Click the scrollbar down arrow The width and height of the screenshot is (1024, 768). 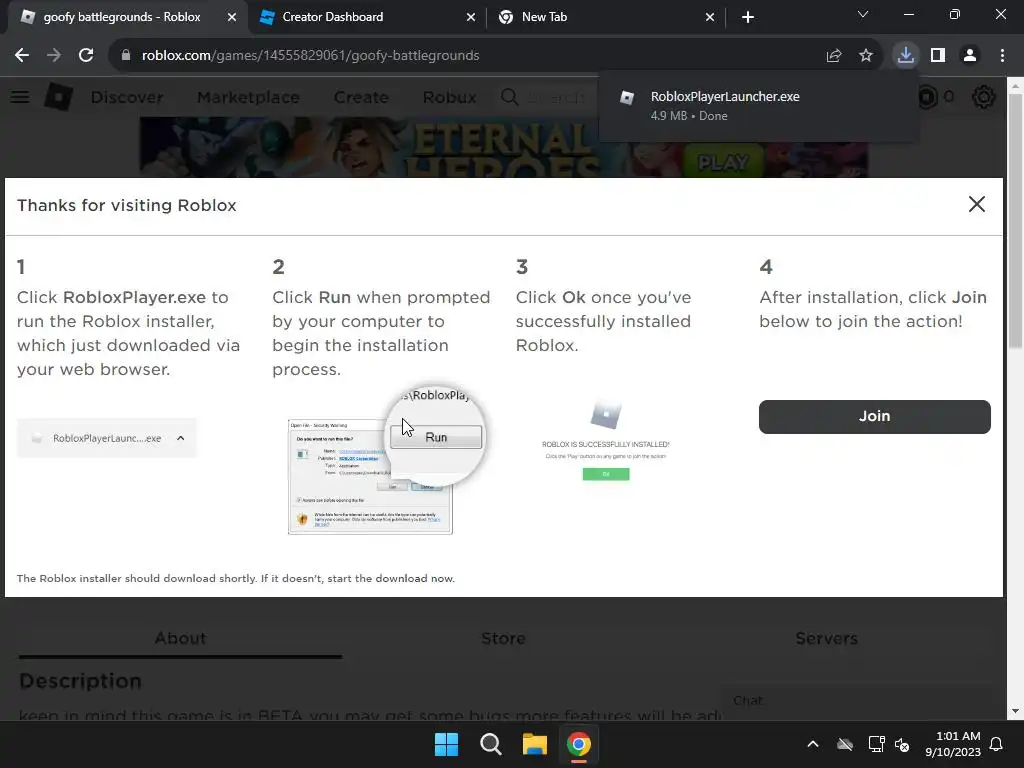coord(1016,712)
